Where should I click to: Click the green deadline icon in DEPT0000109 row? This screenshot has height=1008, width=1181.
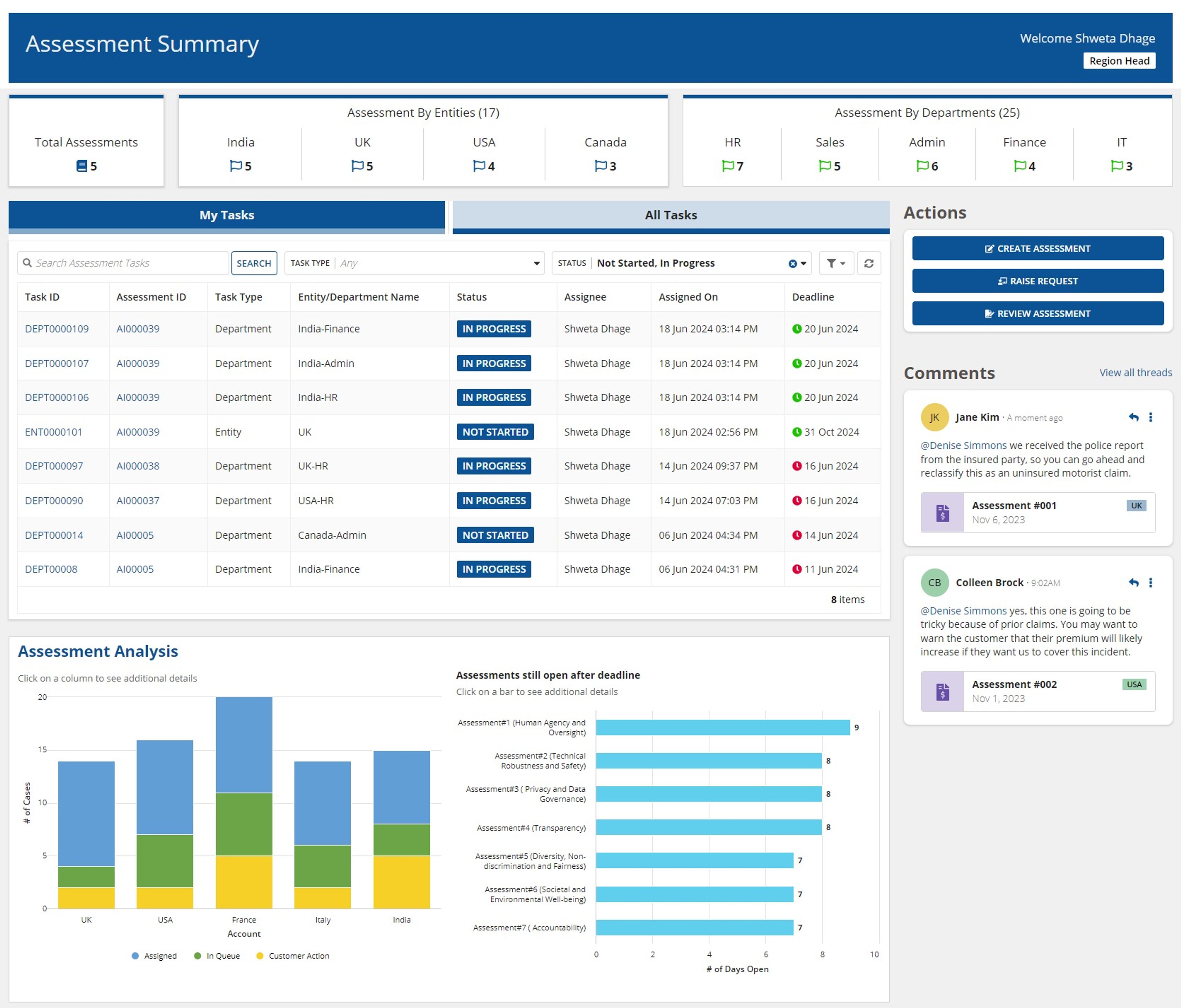point(797,329)
